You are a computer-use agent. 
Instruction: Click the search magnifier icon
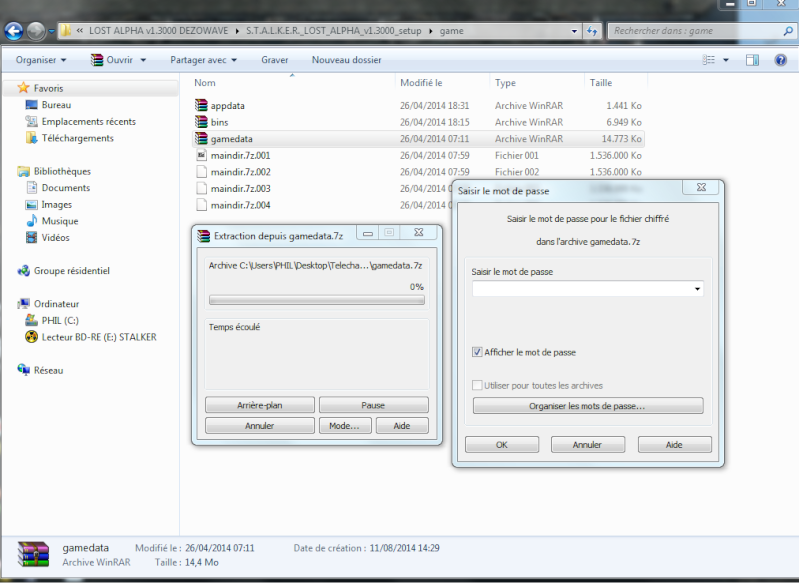coord(788,31)
